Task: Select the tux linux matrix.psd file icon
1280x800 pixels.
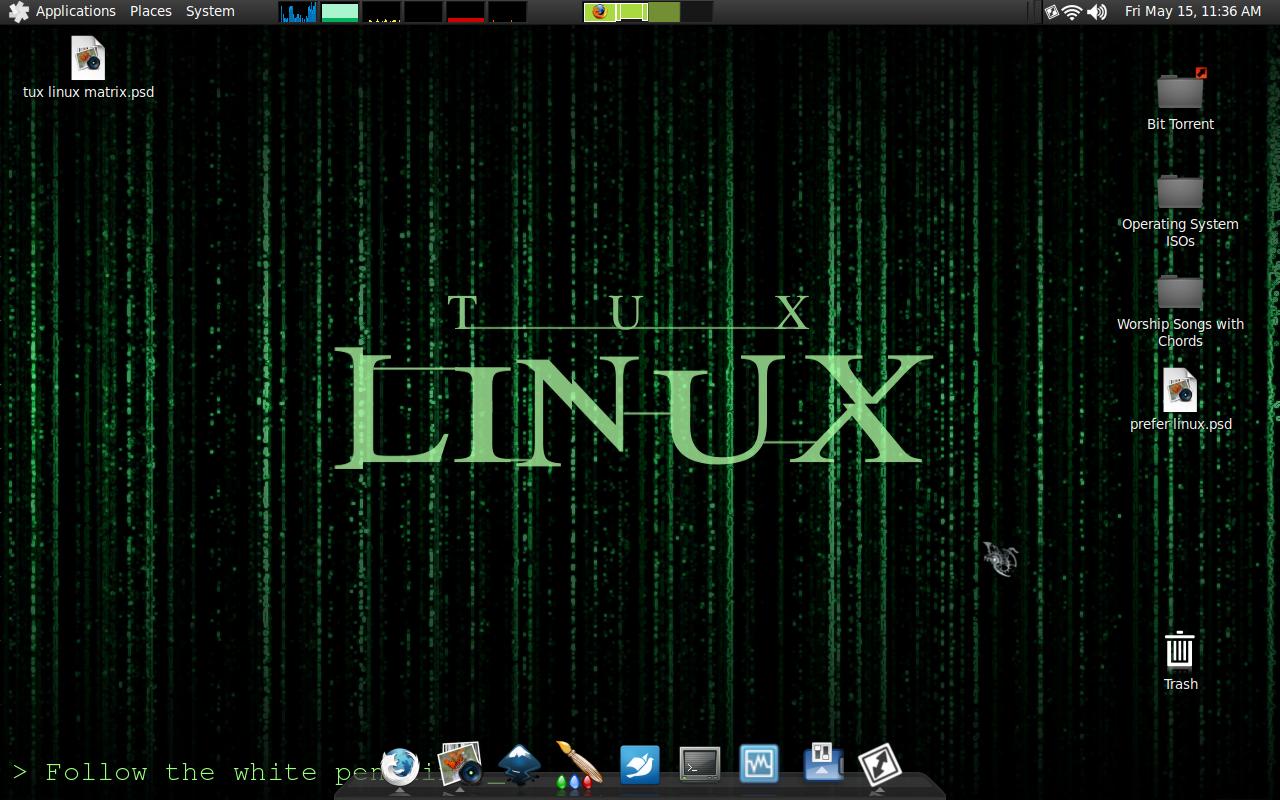Action: [x=88, y=58]
